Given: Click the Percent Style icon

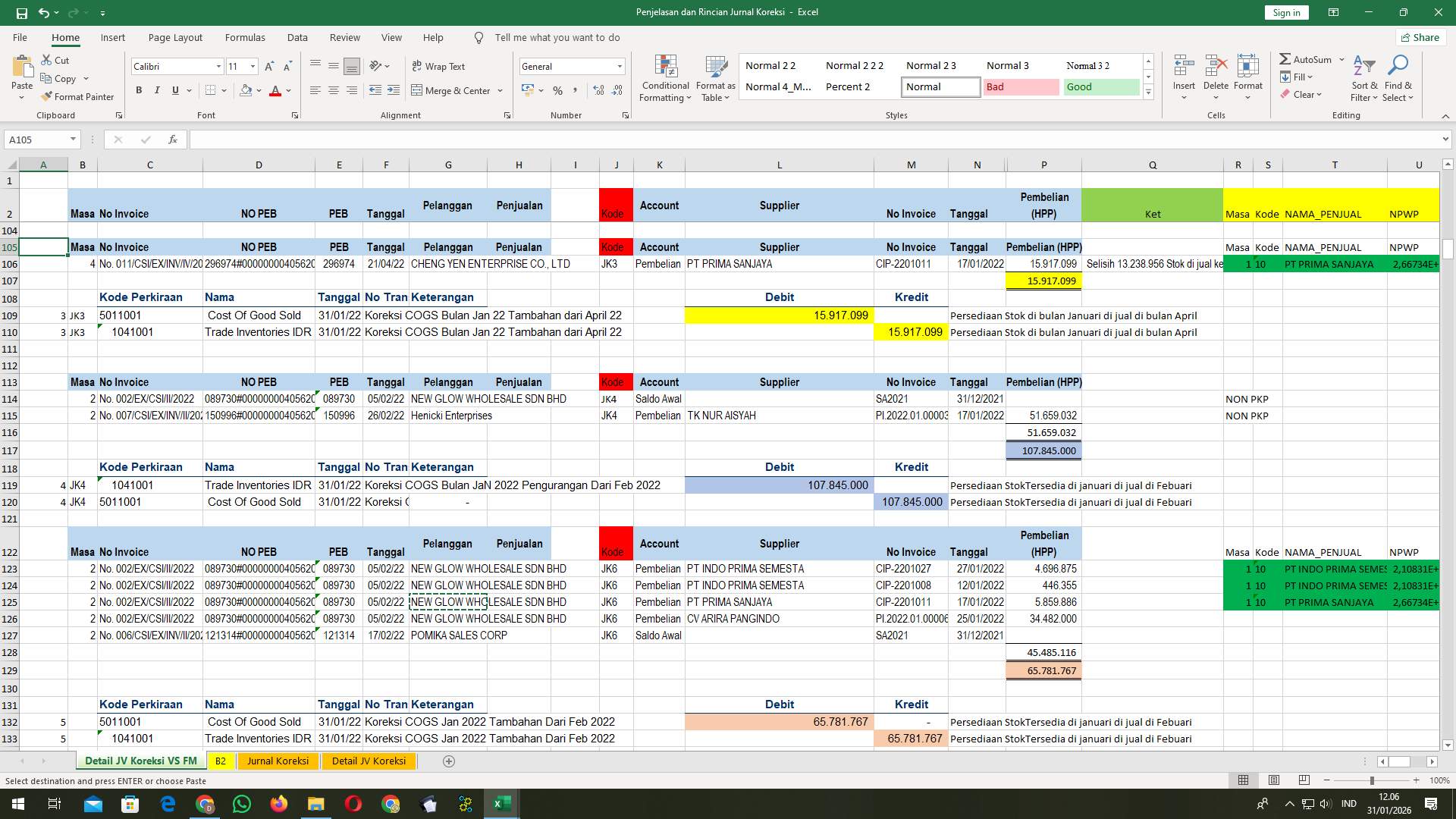Looking at the screenshot, I should pos(557,91).
